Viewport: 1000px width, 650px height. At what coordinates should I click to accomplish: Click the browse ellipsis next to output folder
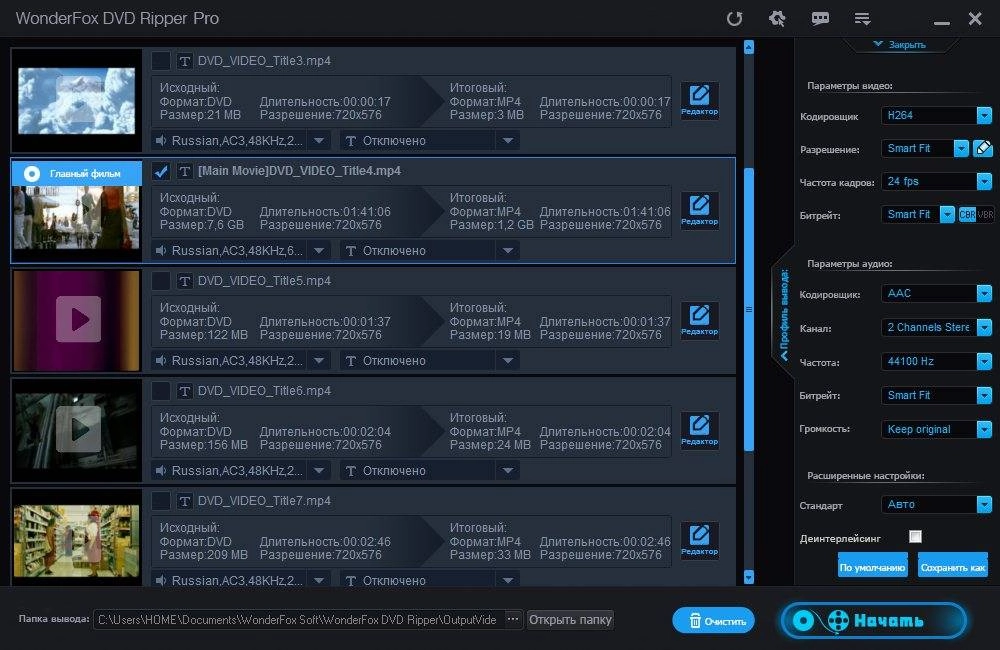512,619
